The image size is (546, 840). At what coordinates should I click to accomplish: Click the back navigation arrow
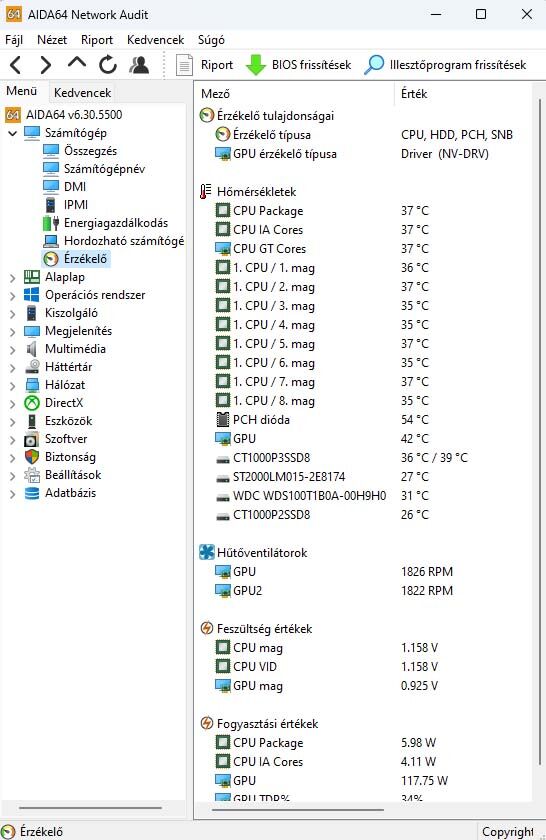16,65
